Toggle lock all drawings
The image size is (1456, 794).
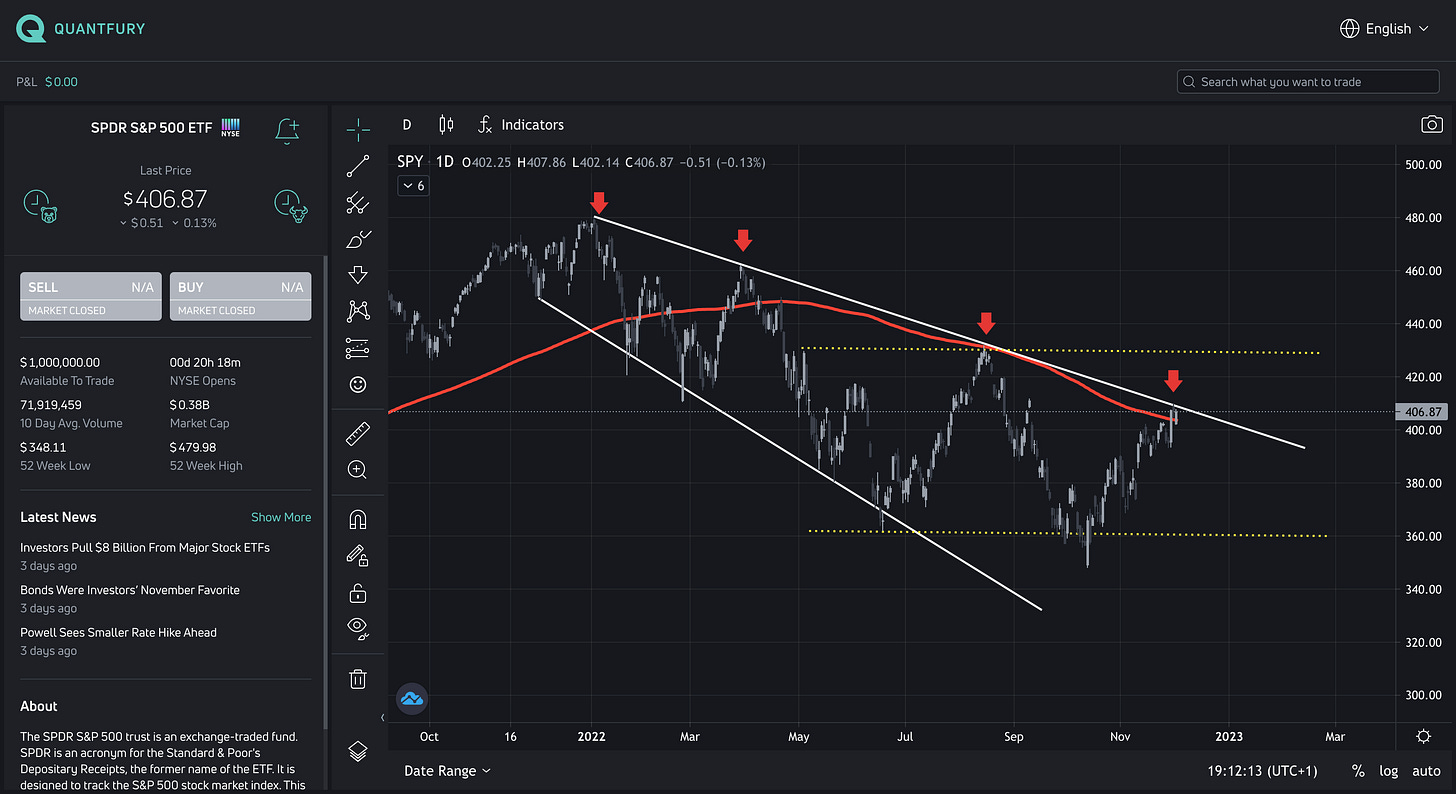coord(358,592)
